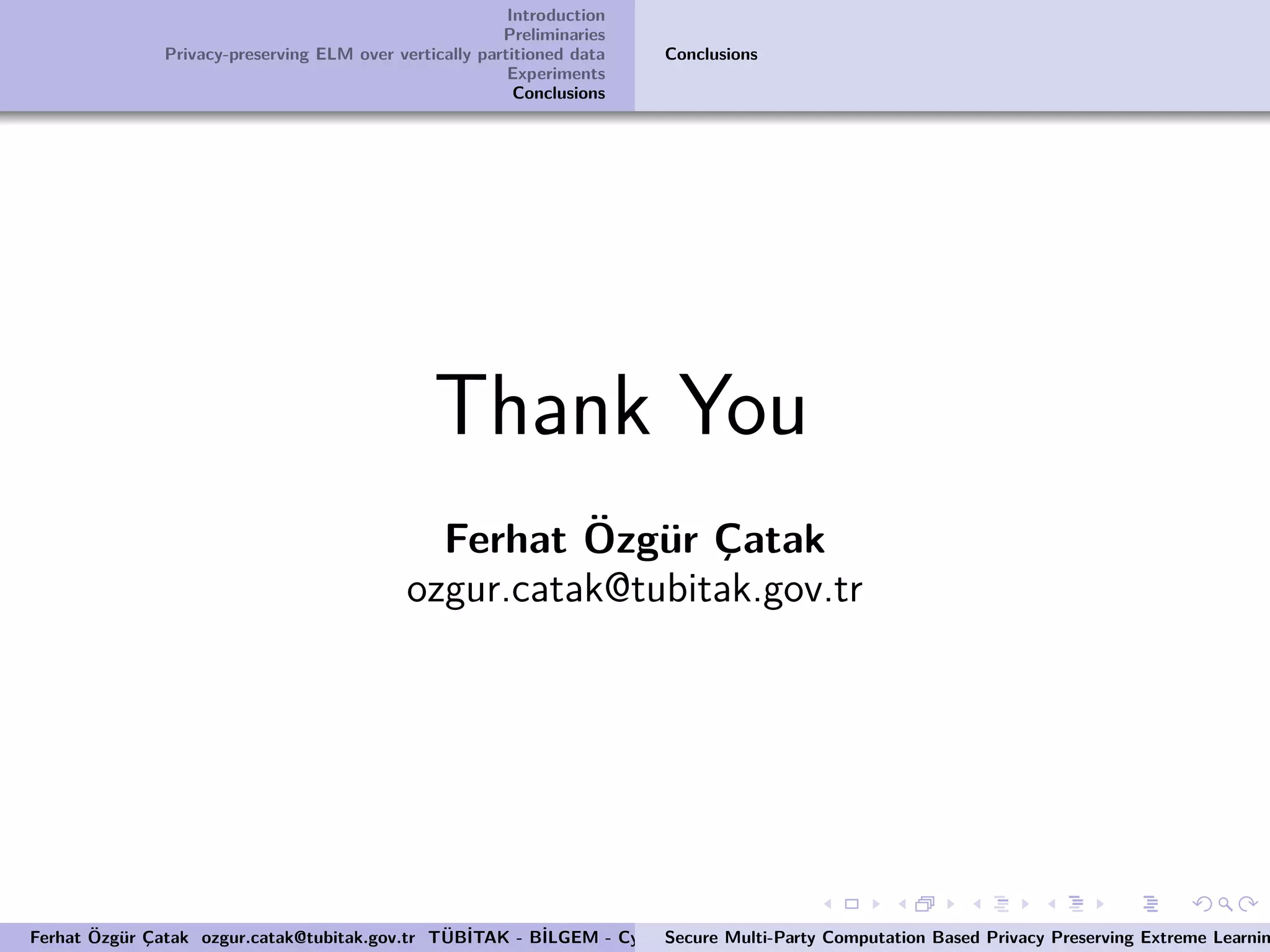The height and width of the screenshot is (952, 1270).
Task: Go to previous subsection arrow
Action: [x=977, y=904]
